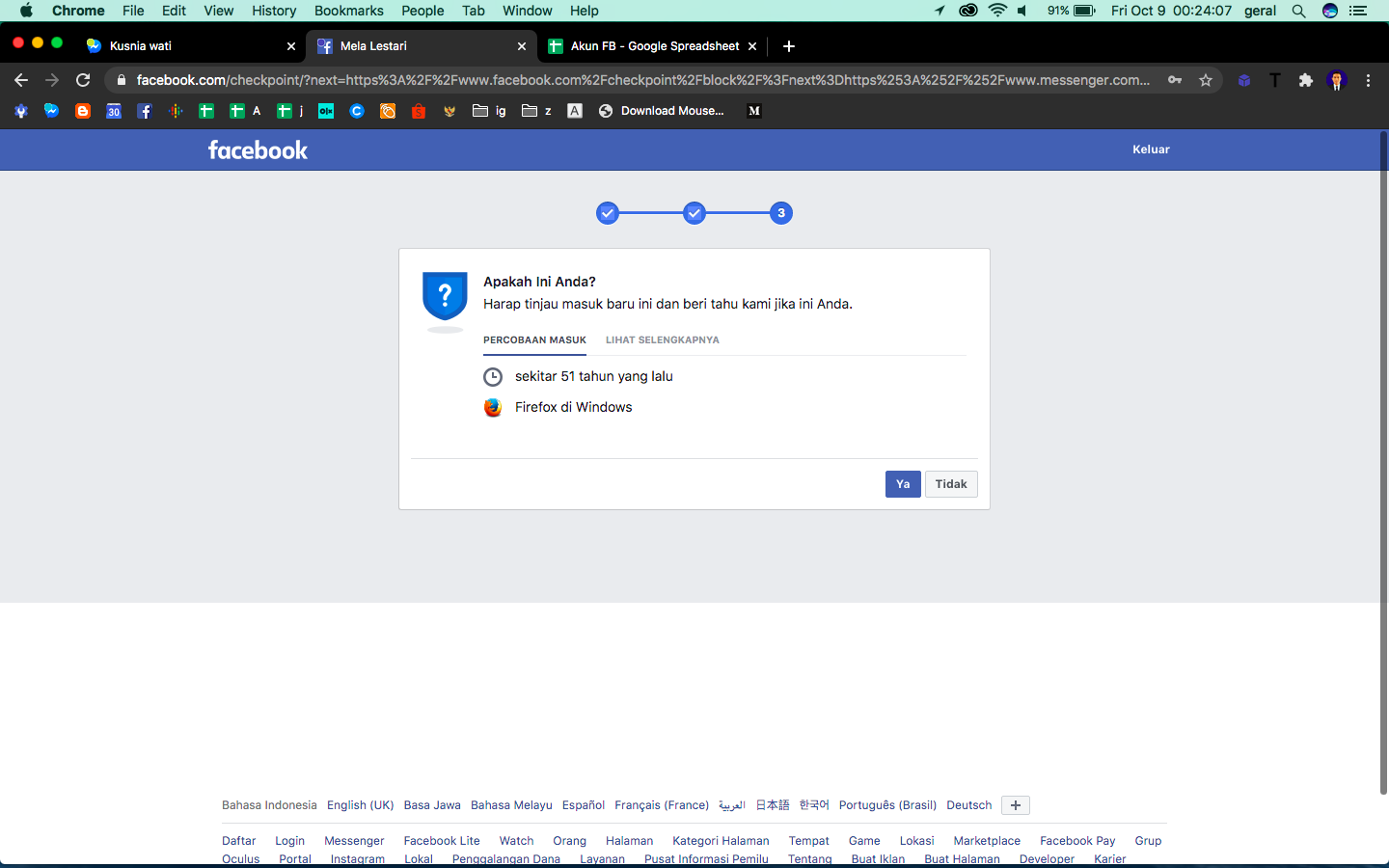
Task: Expand the 'z' bookmarks folder
Action: [x=537, y=111]
